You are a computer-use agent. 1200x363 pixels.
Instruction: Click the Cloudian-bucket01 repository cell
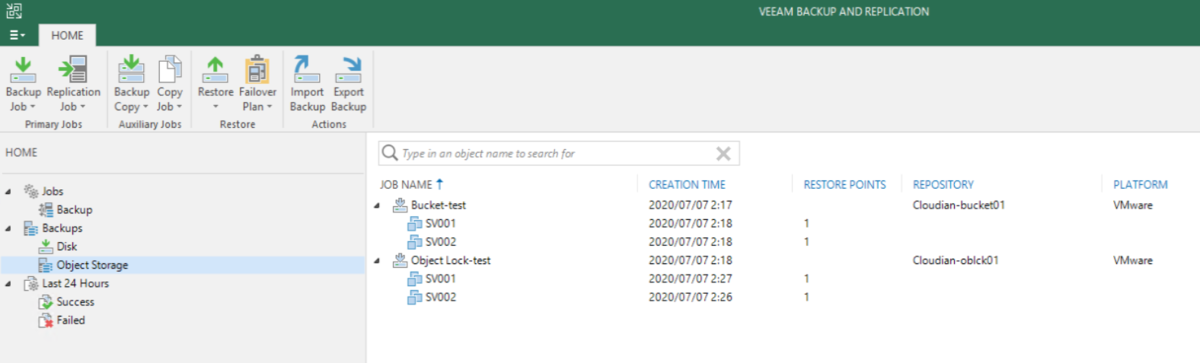tap(960, 205)
